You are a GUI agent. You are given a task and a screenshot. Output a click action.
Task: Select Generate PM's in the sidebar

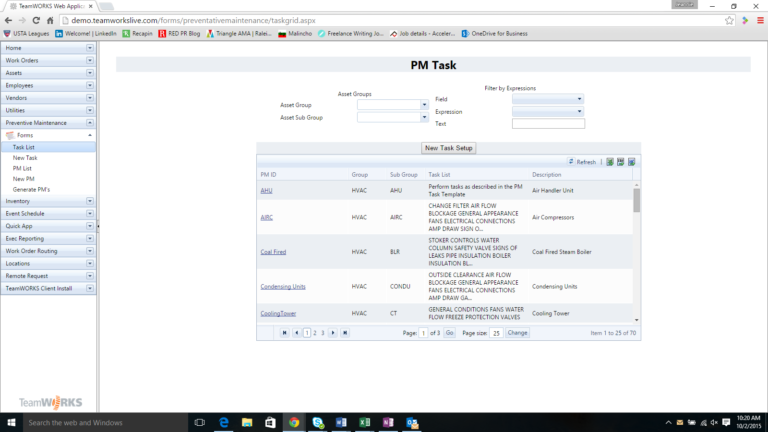pos(31,190)
